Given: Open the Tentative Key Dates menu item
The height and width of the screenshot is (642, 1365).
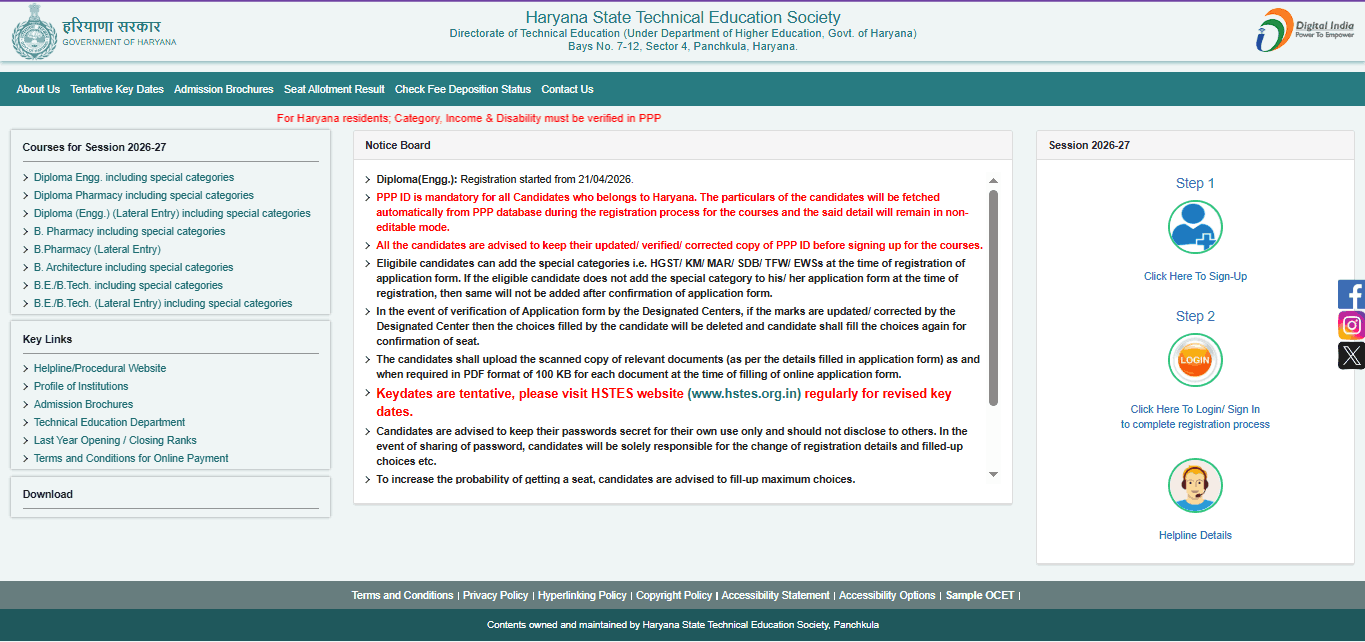Looking at the screenshot, I should point(117,89).
